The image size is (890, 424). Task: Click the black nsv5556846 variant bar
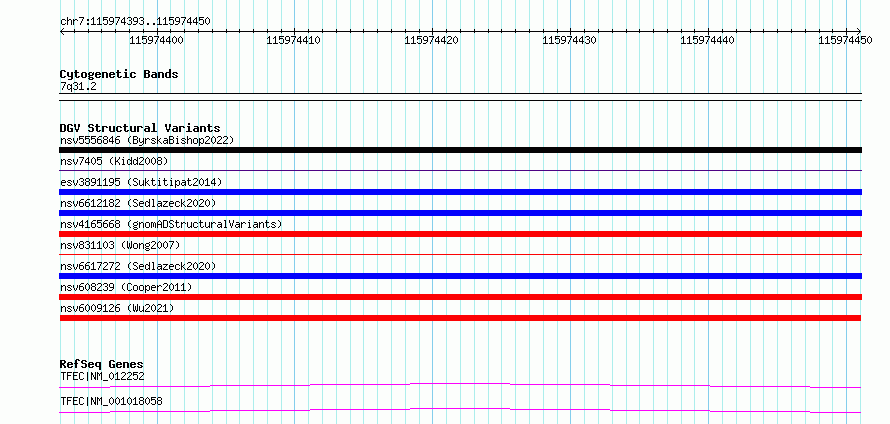(460, 150)
